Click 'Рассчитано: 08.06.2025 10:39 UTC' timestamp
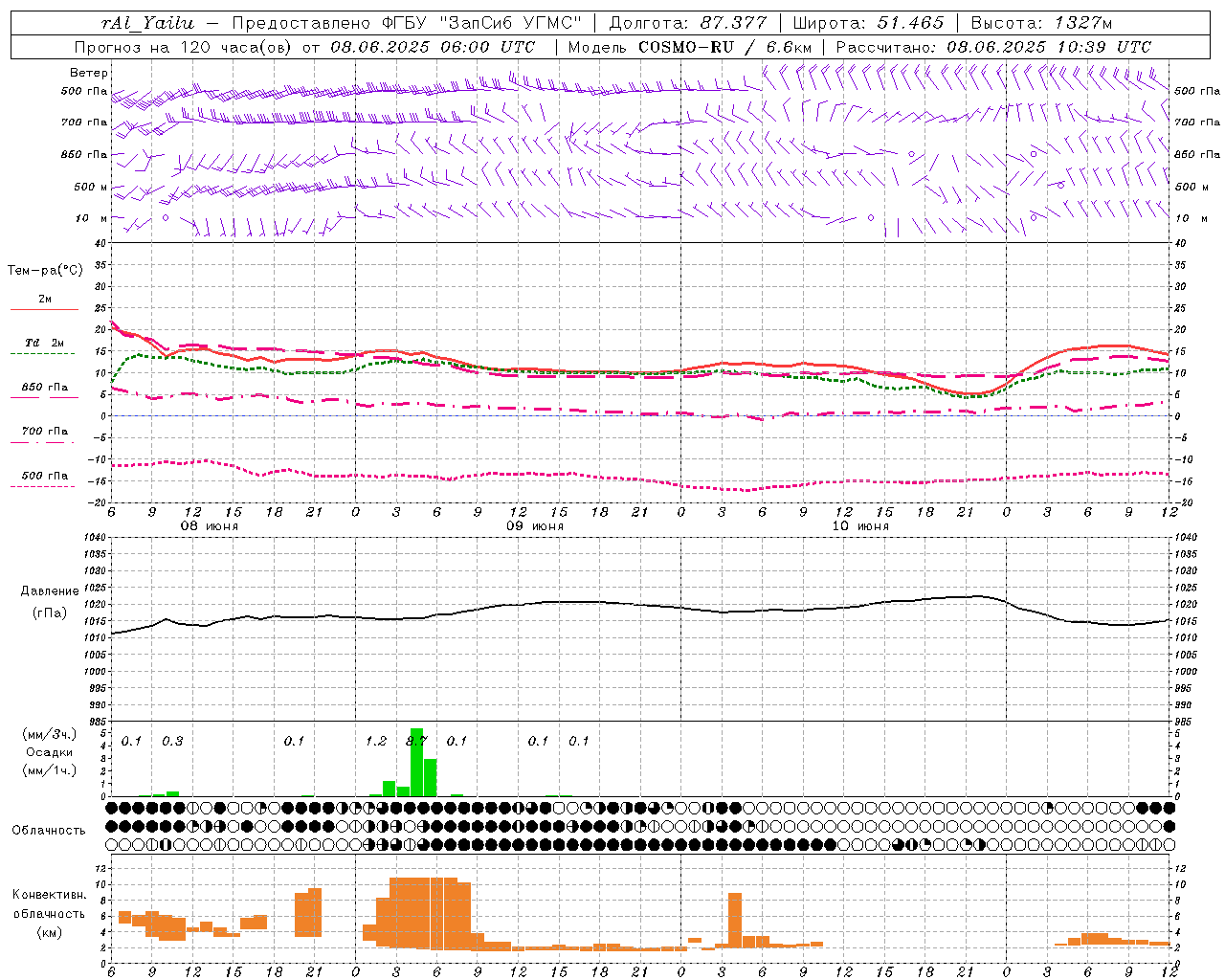This screenshot has width=1225, height=980. coord(993,47)
